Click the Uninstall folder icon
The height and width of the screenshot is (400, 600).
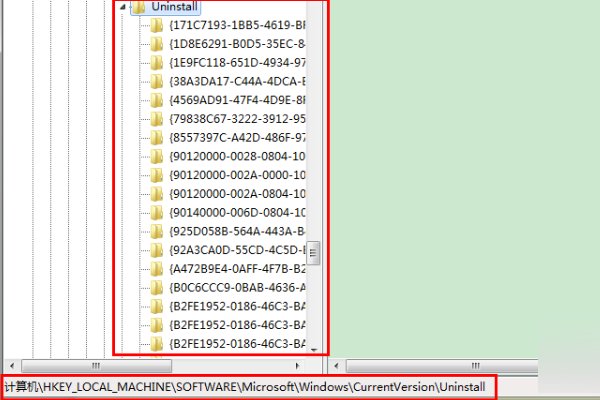[137, 7]
